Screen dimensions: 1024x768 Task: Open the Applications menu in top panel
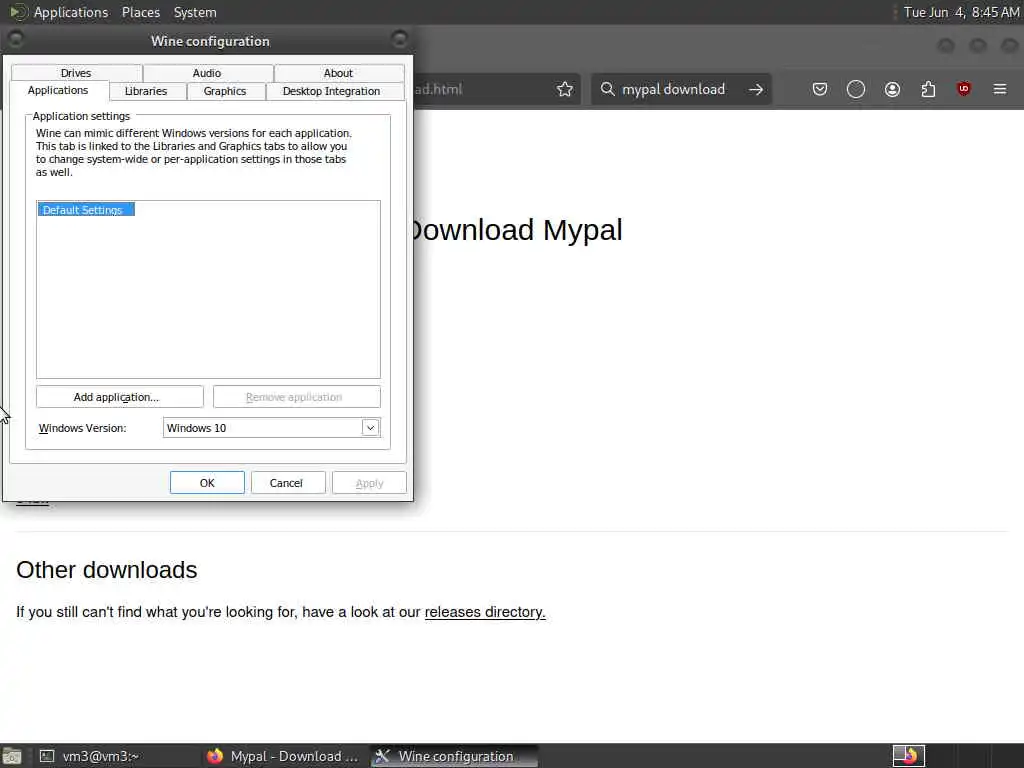coord(71,12)
